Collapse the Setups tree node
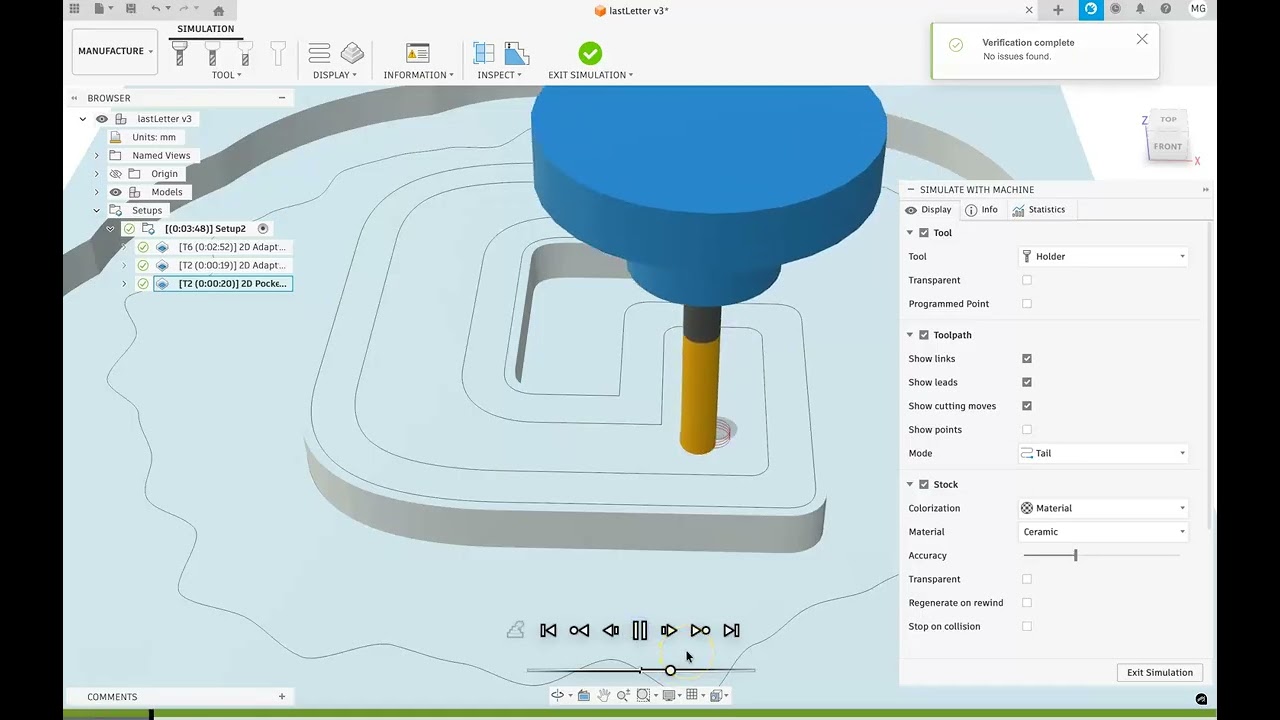Viewport: 1280px width, 720px height. coord(97,210)
